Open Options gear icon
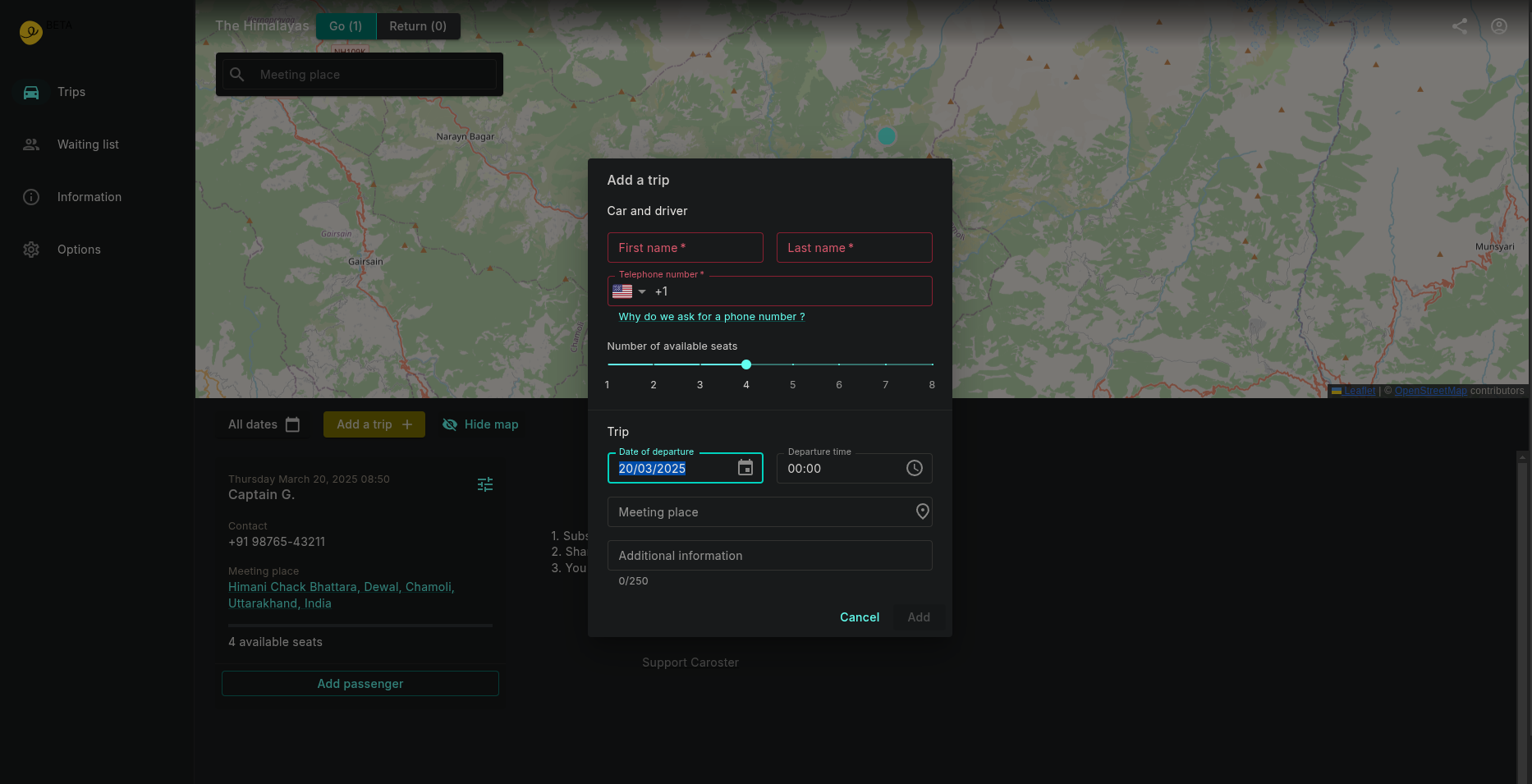Screen dimensions: 1532x784 31,250
